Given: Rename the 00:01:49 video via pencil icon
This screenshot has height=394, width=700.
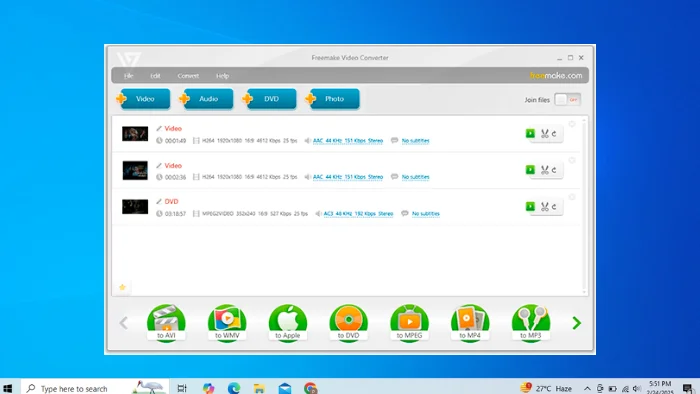Looking at the screenshot, I should (158, 129).
